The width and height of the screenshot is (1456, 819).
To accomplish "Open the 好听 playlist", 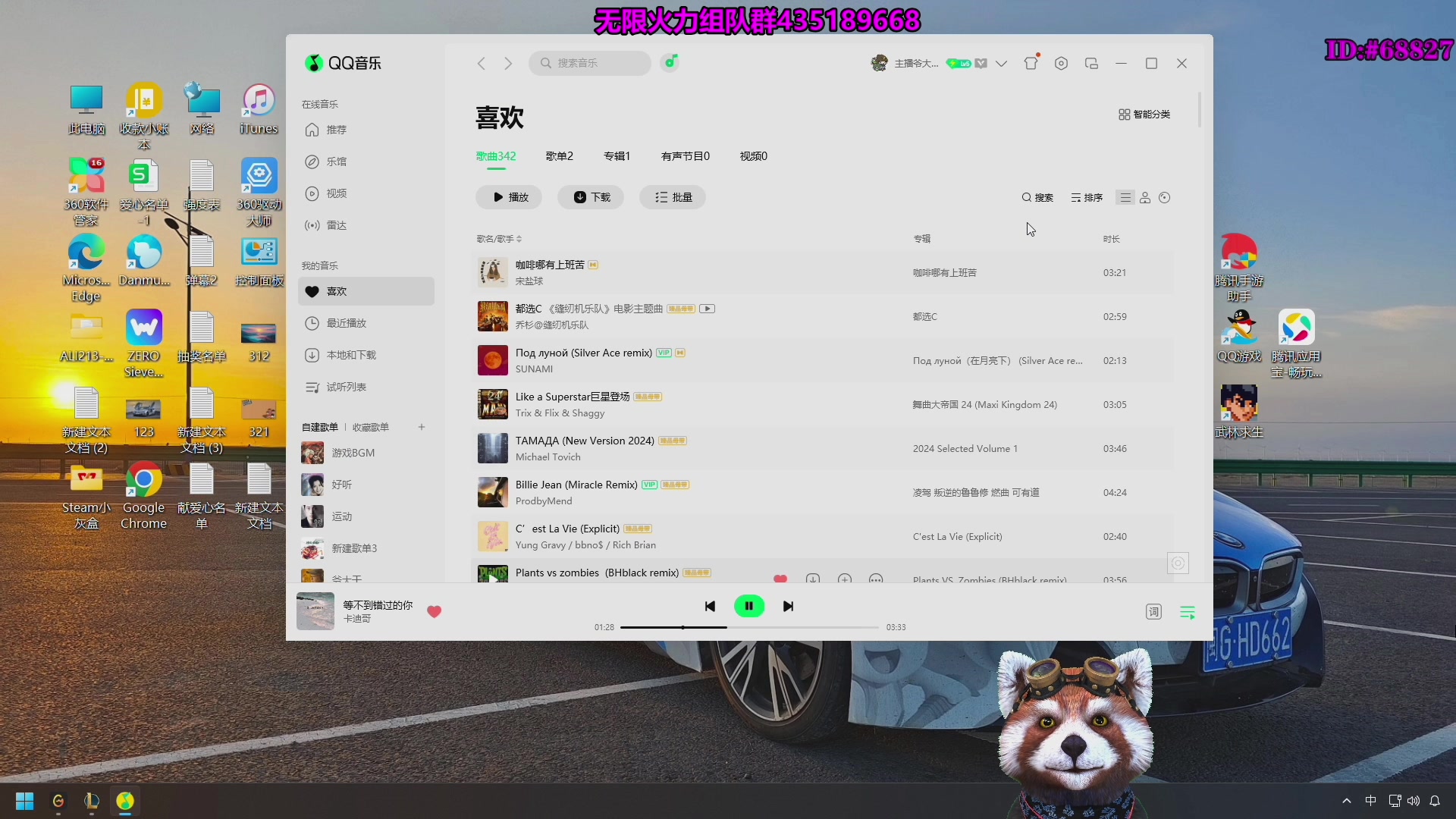I will coord(366,485).
